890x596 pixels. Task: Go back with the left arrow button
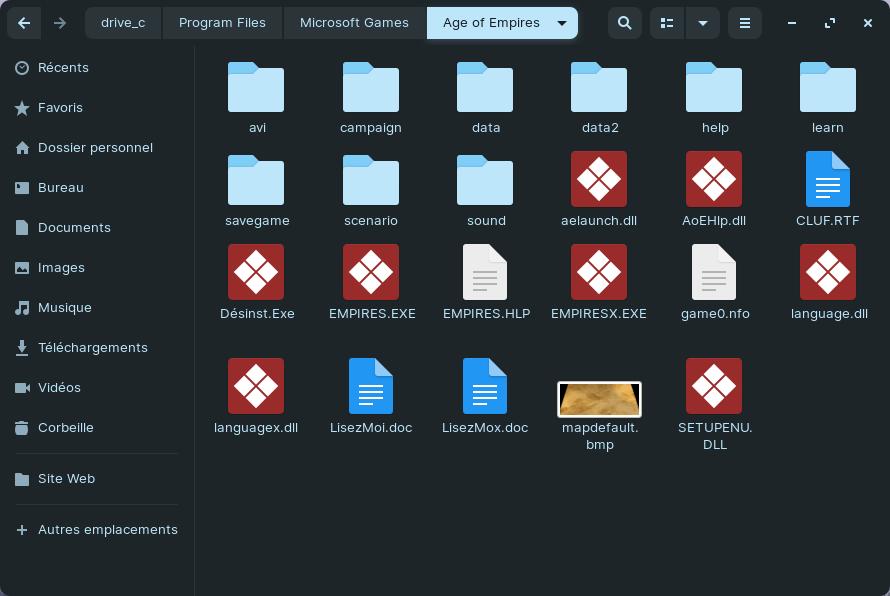pyautogui.click(x=24, y=23)
